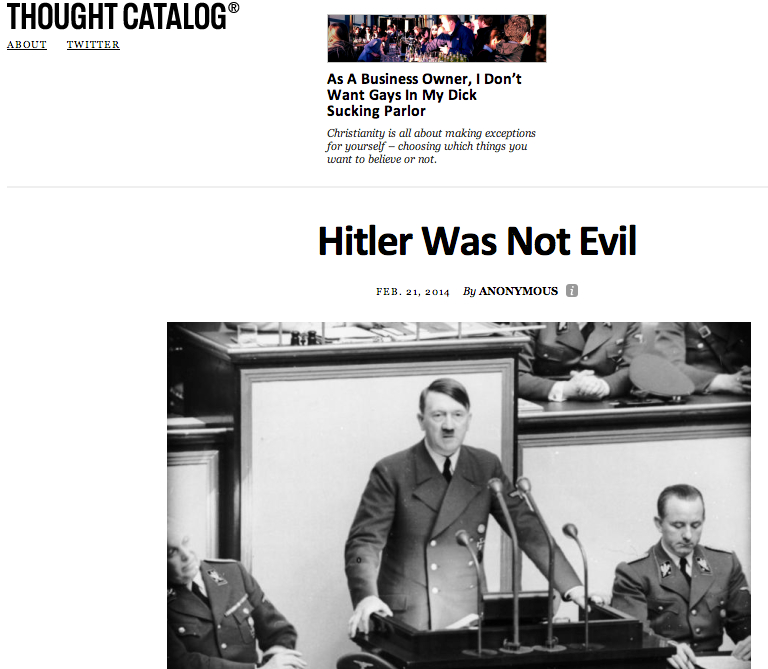Click the officer's cap on the upper desk in the photo
This screenshot has width=768, height=669.
click(661, 376)
